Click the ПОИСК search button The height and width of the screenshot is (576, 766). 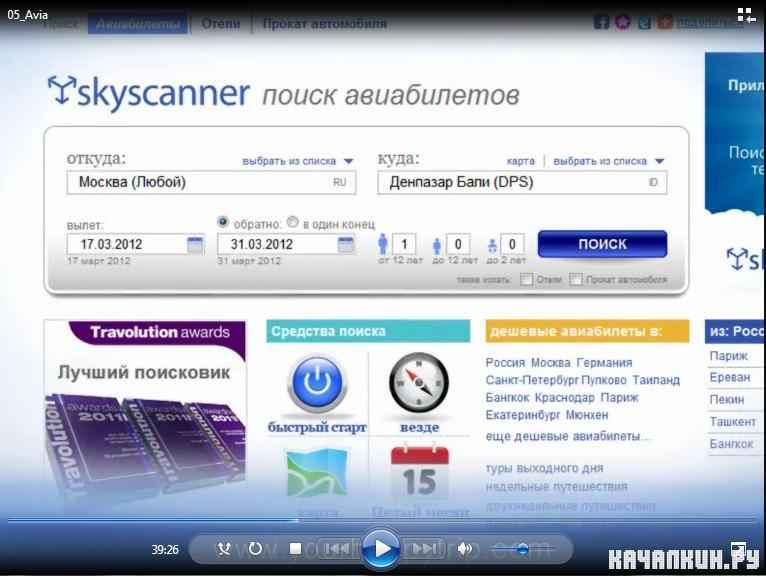tap(602, 244)
